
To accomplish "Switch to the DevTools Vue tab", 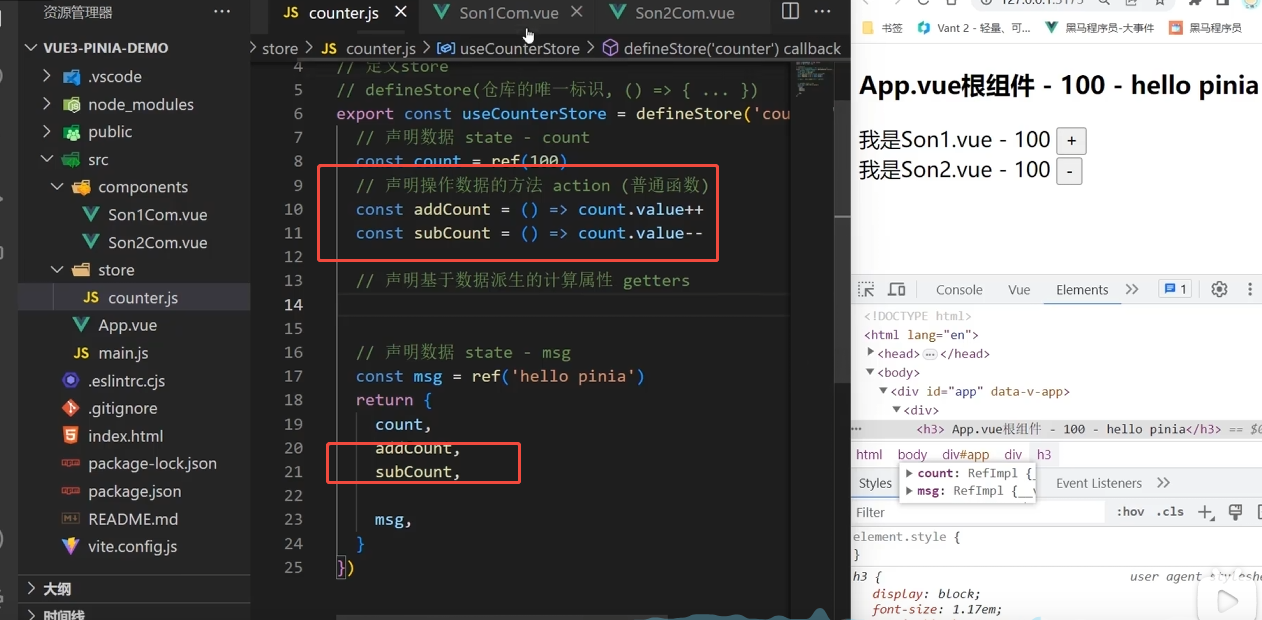I will [1019, 290].
